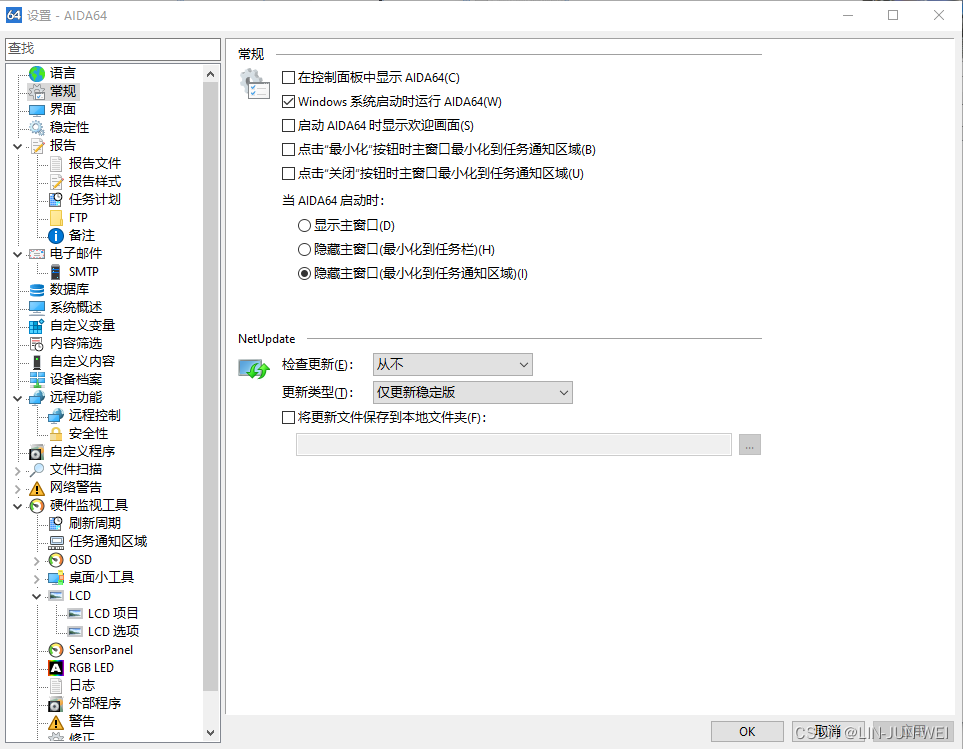The height and width of the screenshot is (749, 963).
Task: Collapse the 报告 tree node
Action: coord(18,146)
